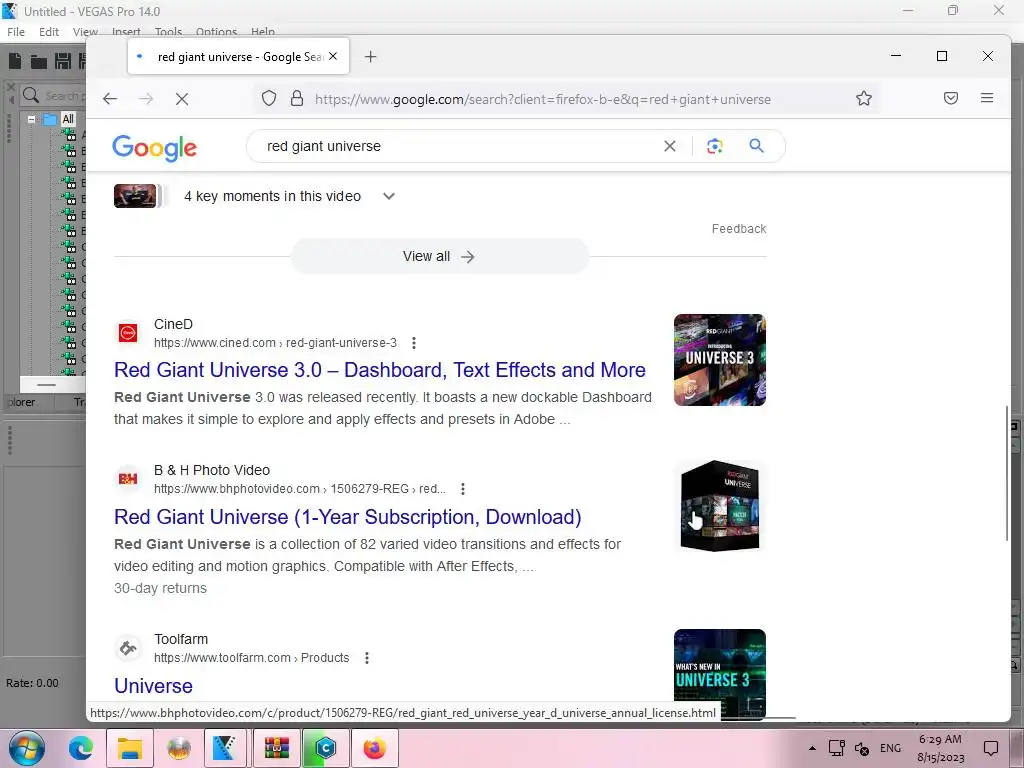This screenshot has height=768, width=1024.
Task: Go back in Firefox browser
Action: 110,99
